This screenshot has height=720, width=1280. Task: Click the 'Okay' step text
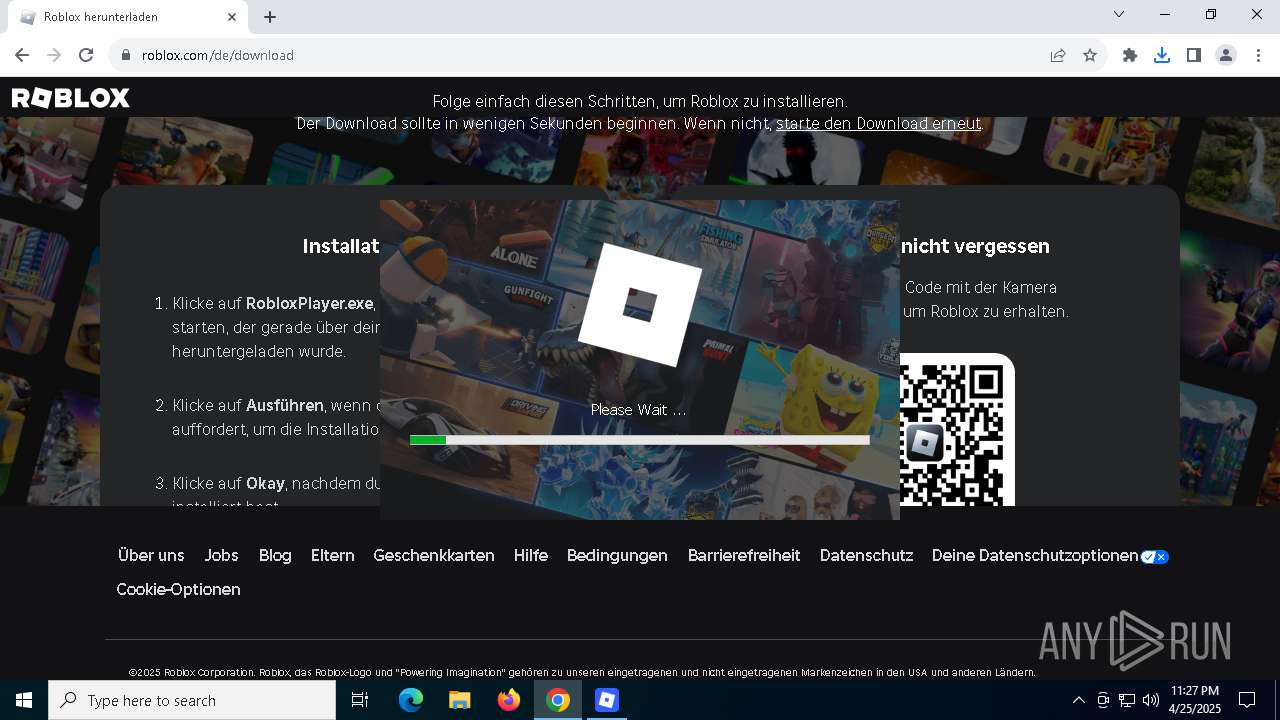click(x=266, y=483)
